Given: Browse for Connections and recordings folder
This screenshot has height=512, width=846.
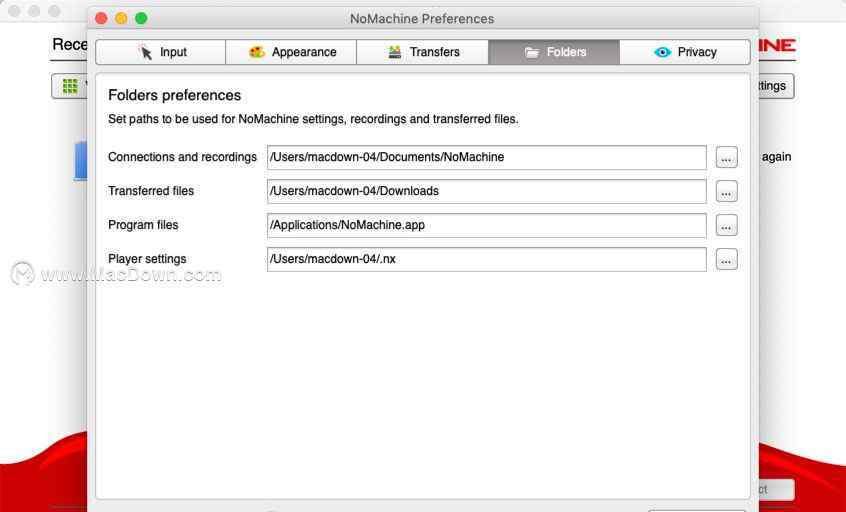Looking at the screenshot, I should coord(726,158).
